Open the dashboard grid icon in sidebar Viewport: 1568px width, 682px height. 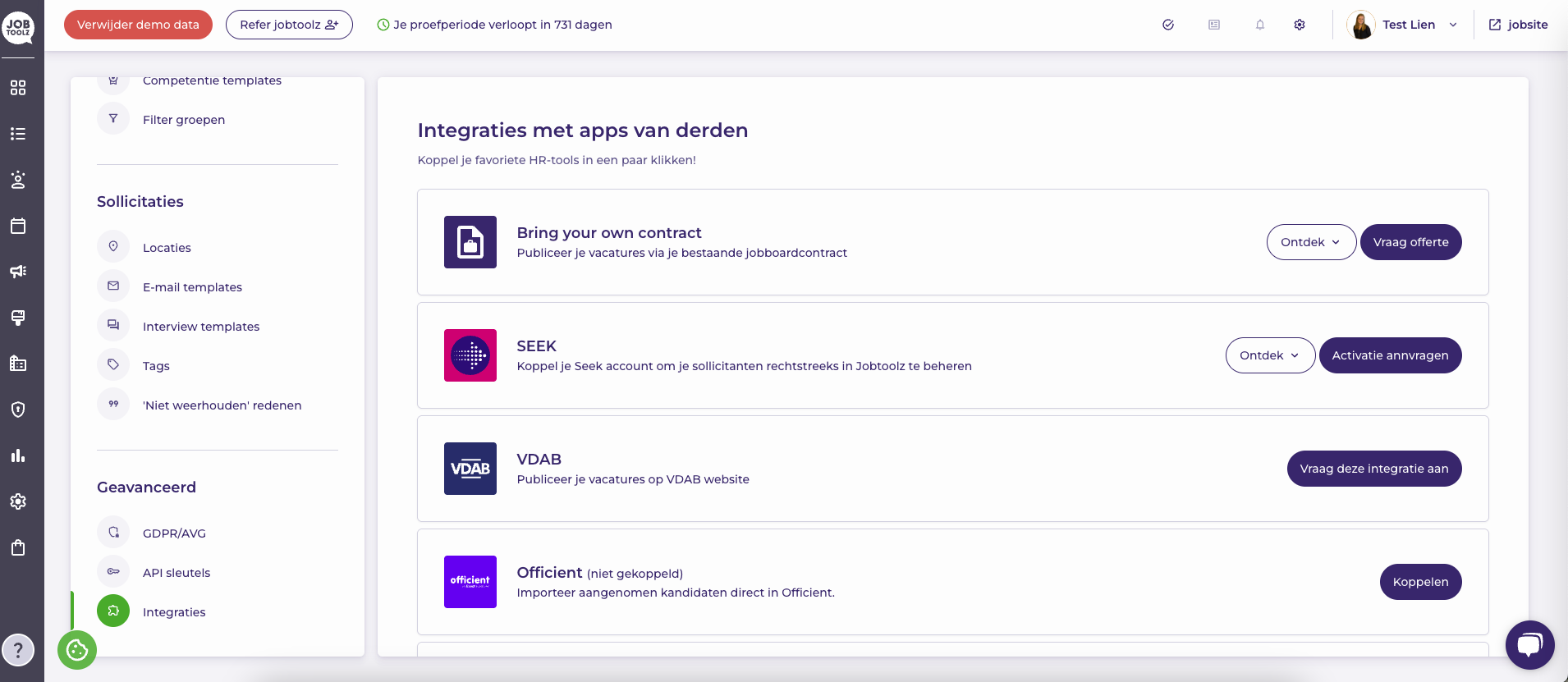[x=18, y=88]
